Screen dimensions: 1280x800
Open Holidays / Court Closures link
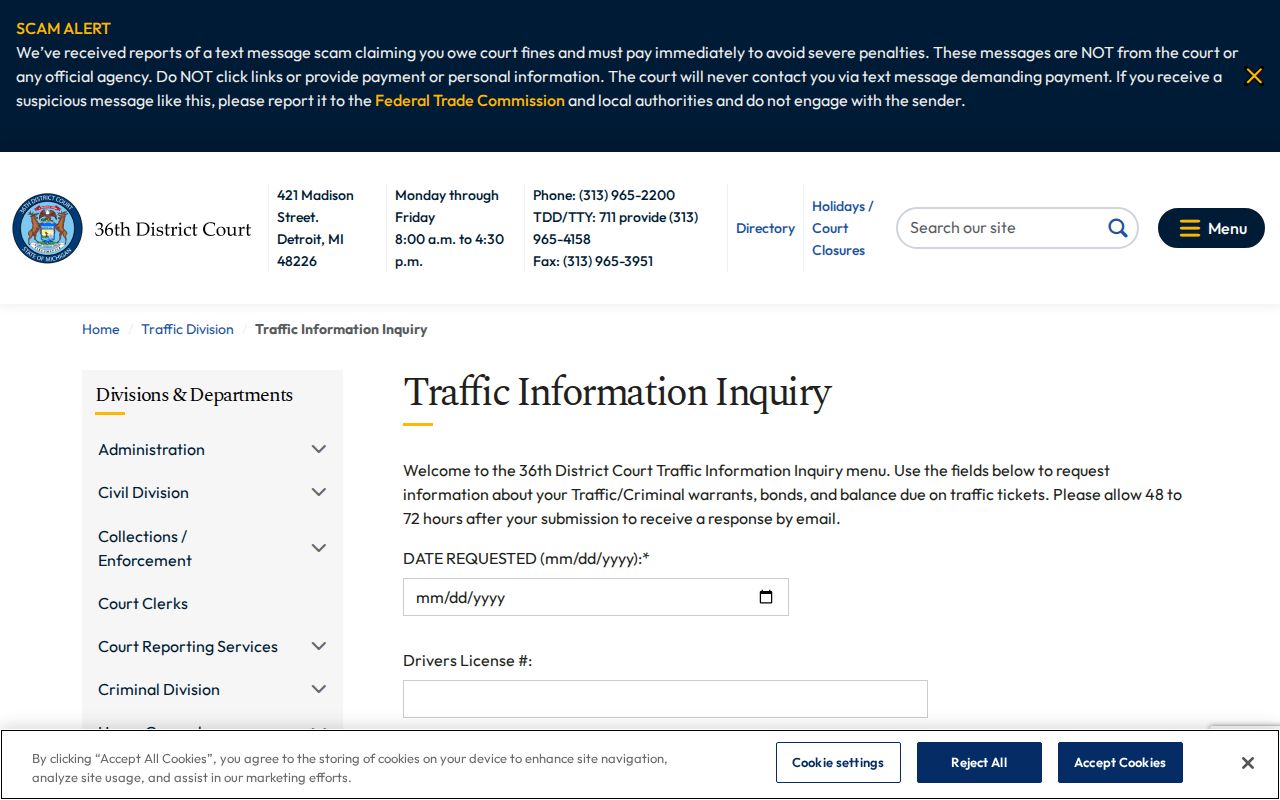tap(842, 228)
